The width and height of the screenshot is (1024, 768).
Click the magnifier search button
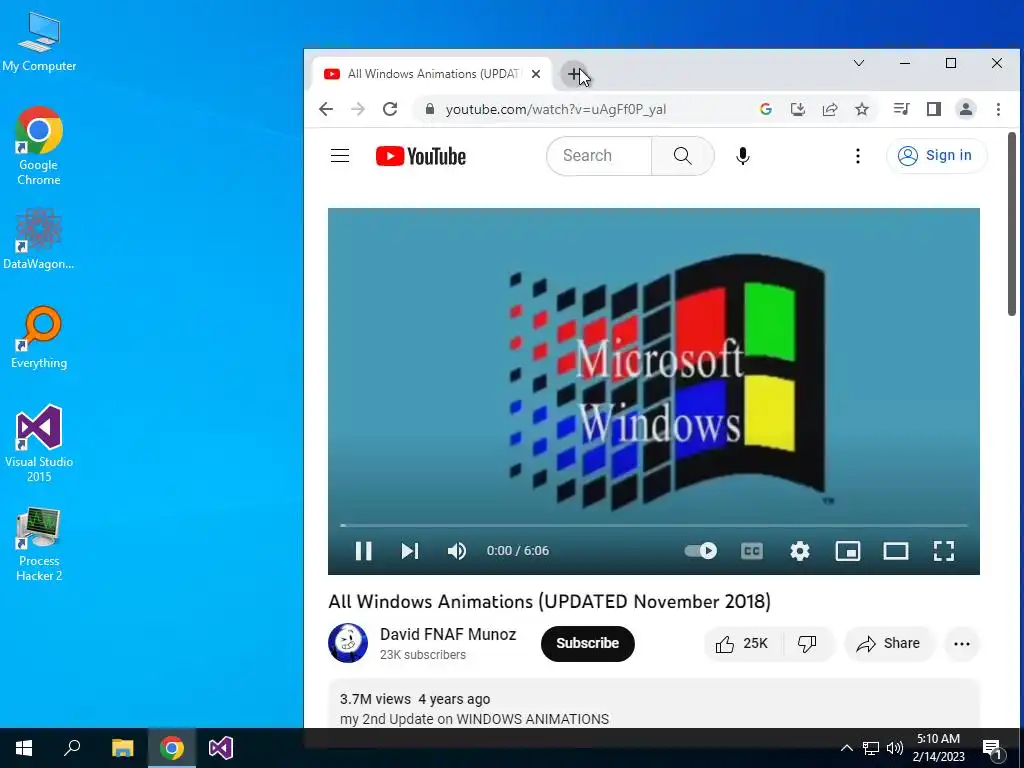pos(682,155)
